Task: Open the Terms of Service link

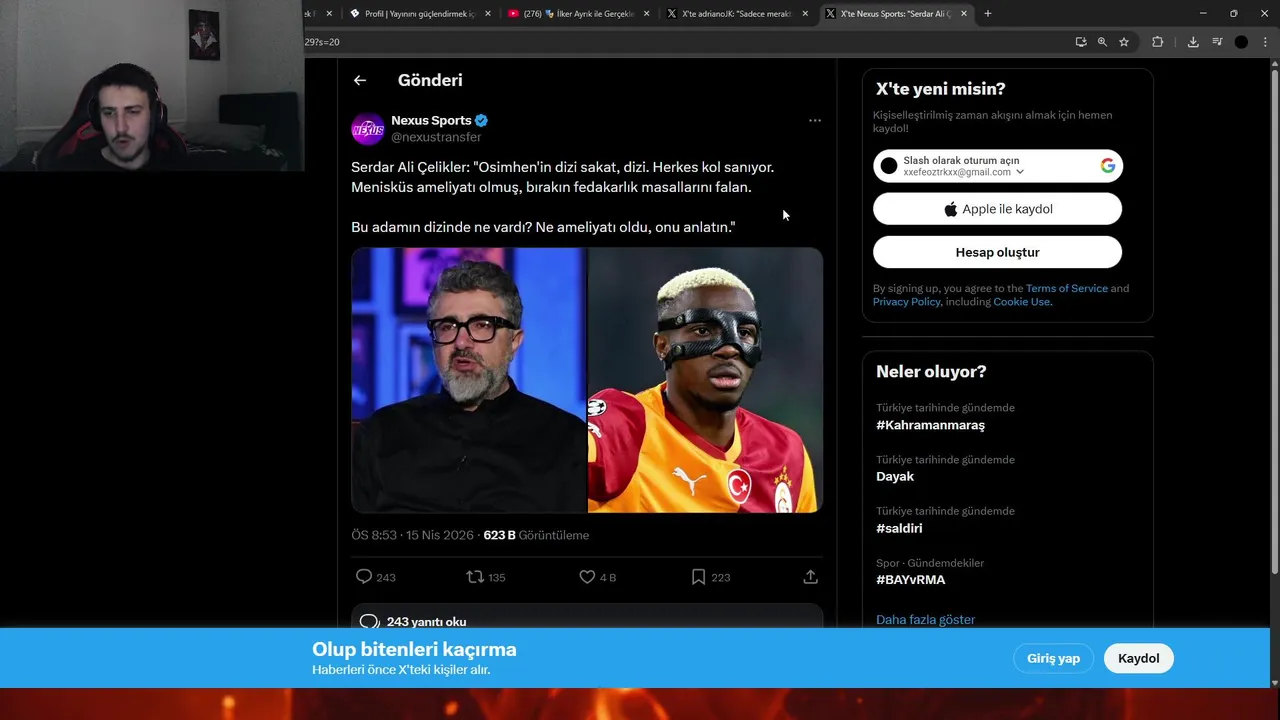Action: (1066, 288)
